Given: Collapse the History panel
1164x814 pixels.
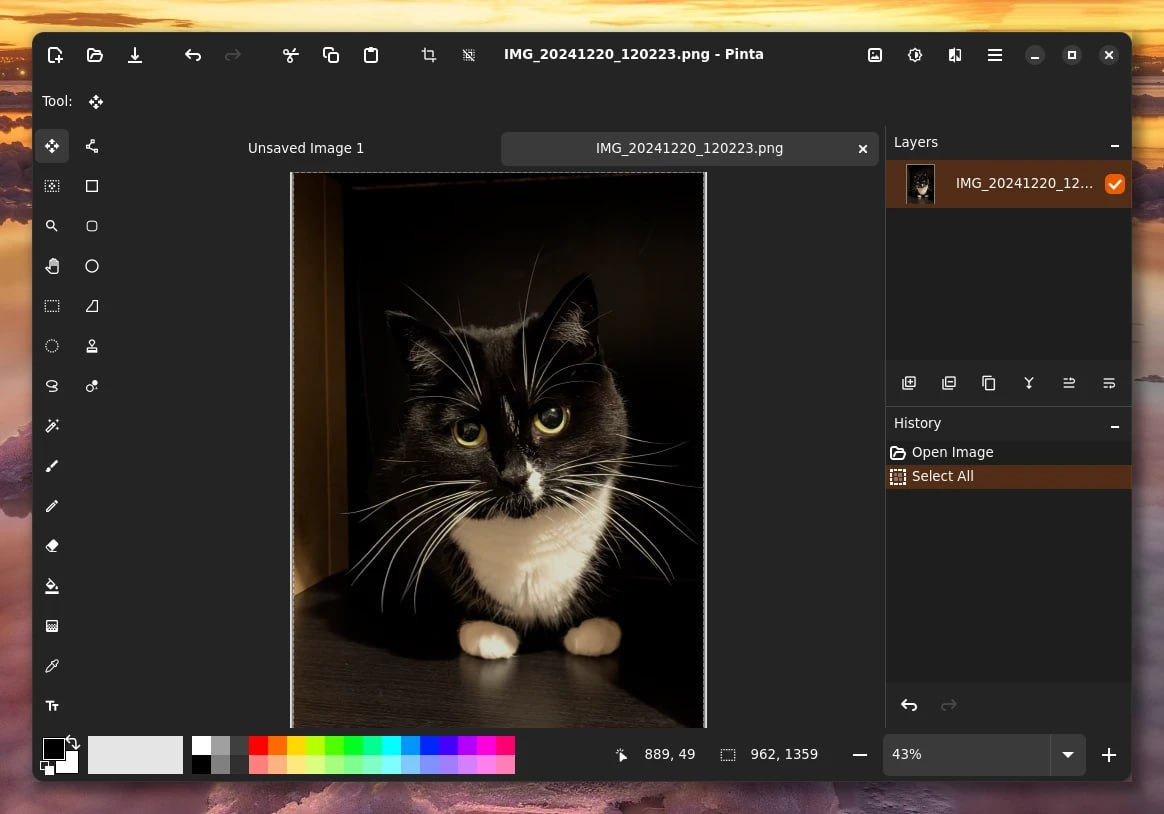Looking at the screenshot, I should pyautogui.click(x=1115, y=425).
